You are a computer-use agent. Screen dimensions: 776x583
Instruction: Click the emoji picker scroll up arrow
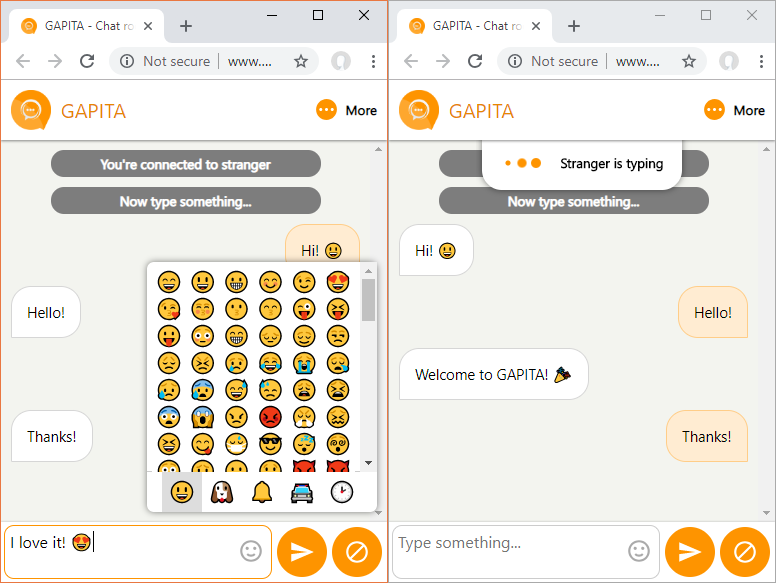368,271
